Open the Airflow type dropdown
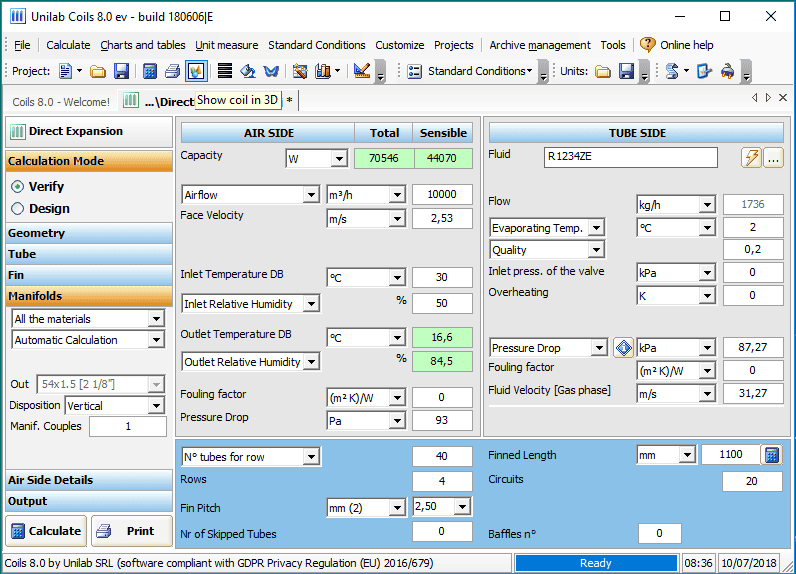 [310, 195]
